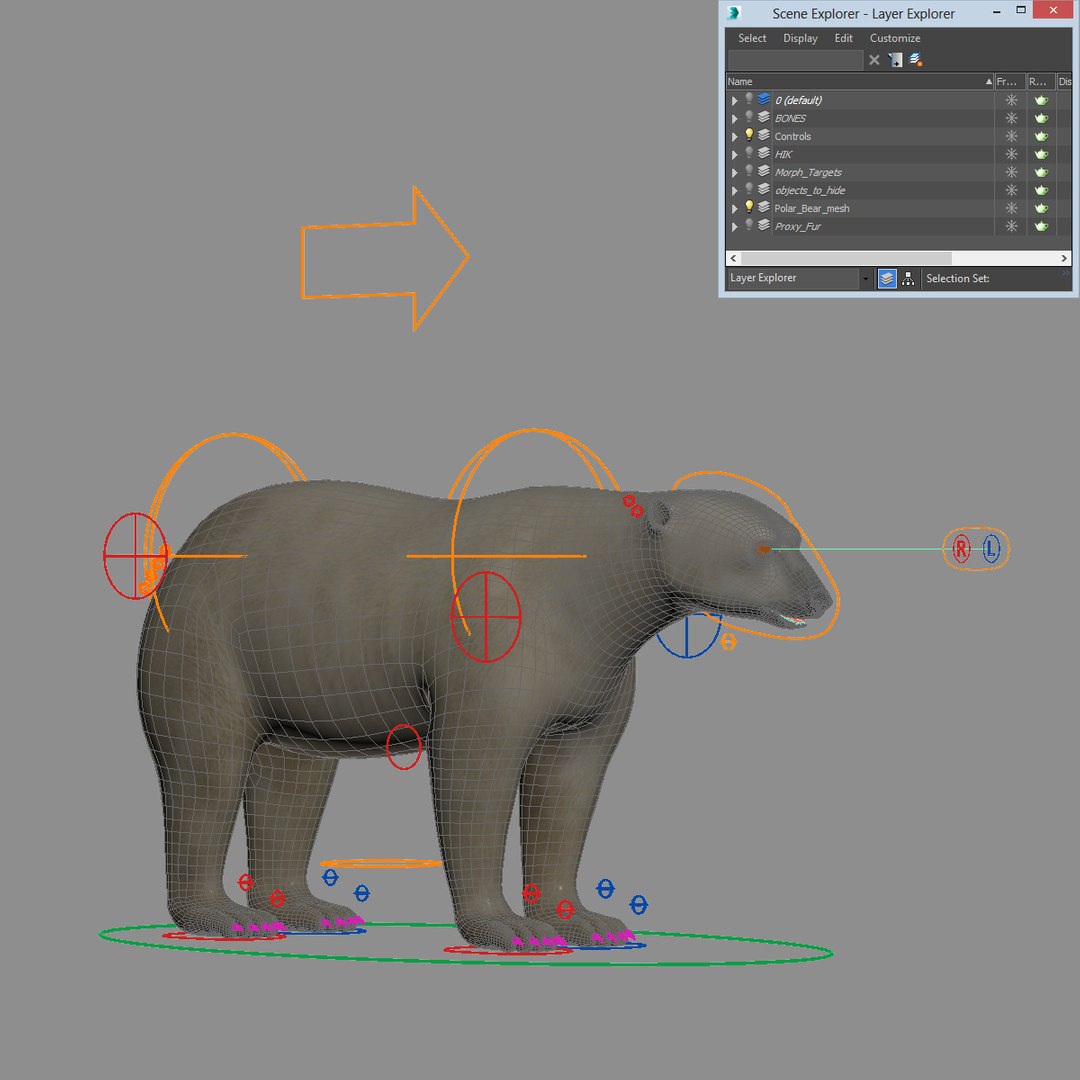This screenshot has width=1080, height=1080.
Task: Expand the 0 (default) layer
Action: click(734, 101)
